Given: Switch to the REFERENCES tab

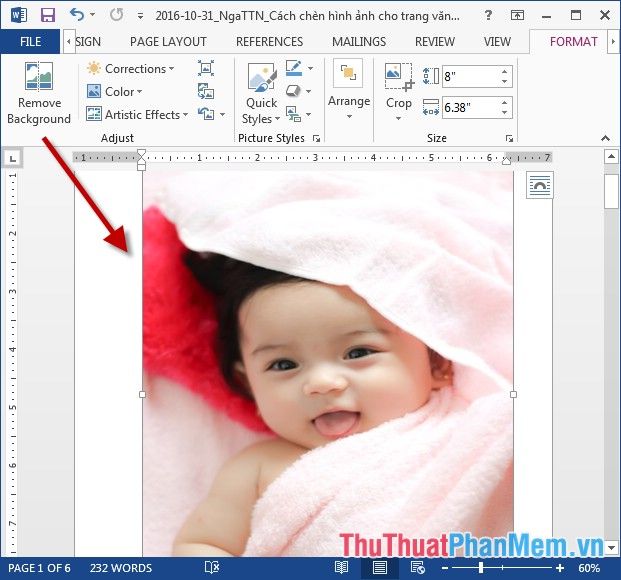Looking at the screenshot, I should (269, 42).
